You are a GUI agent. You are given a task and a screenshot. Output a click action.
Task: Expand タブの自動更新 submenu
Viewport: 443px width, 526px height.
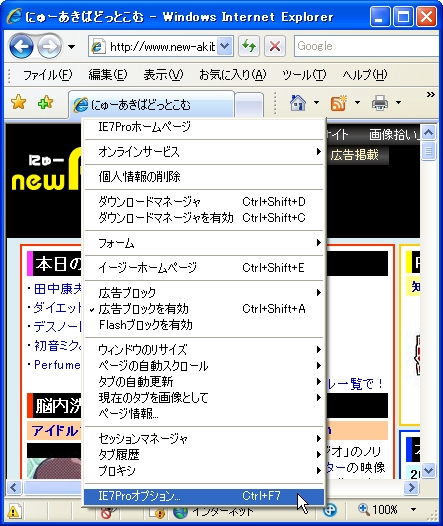(x=204, y=382)
